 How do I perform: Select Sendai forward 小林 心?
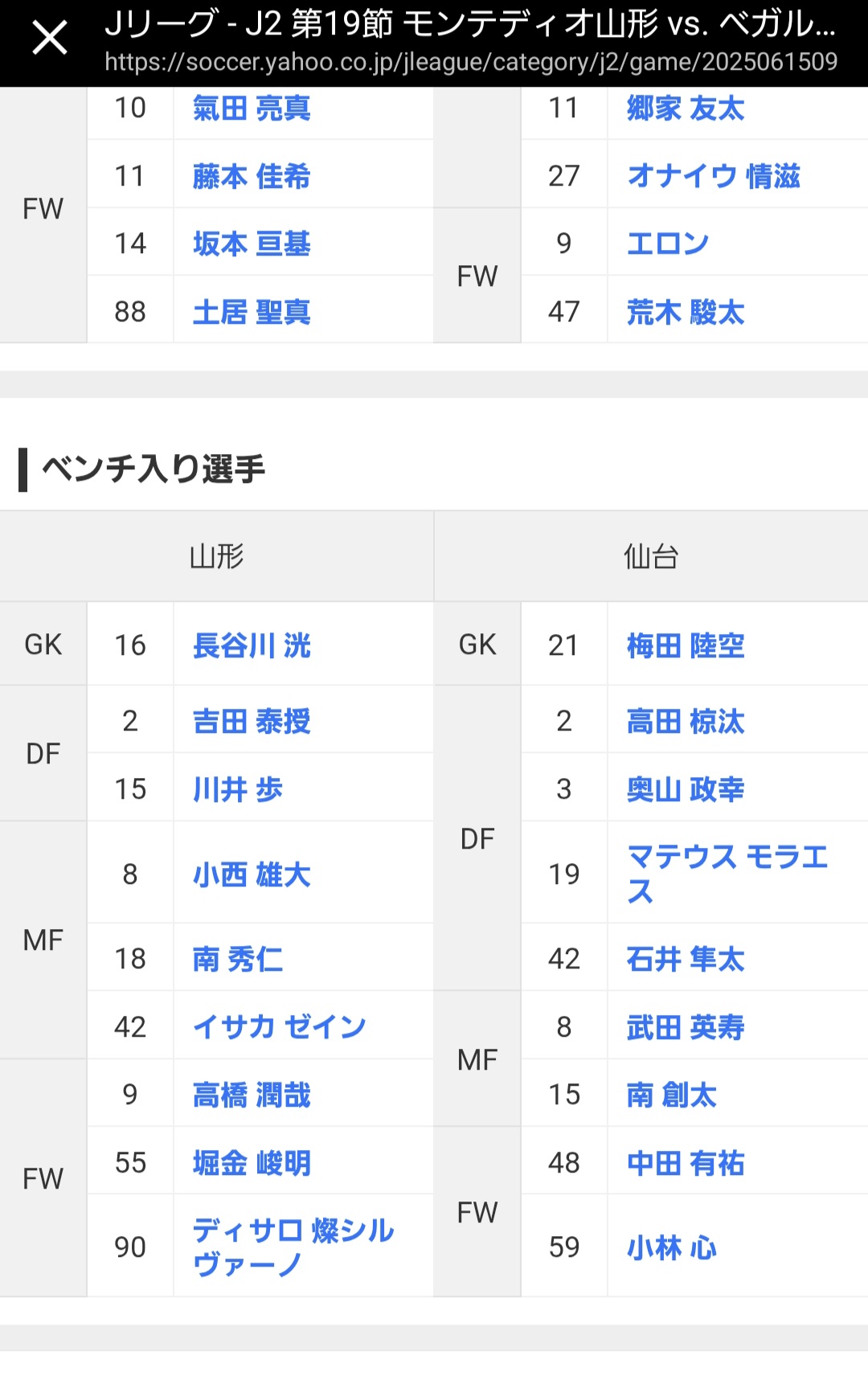[x=671, y=1247]
